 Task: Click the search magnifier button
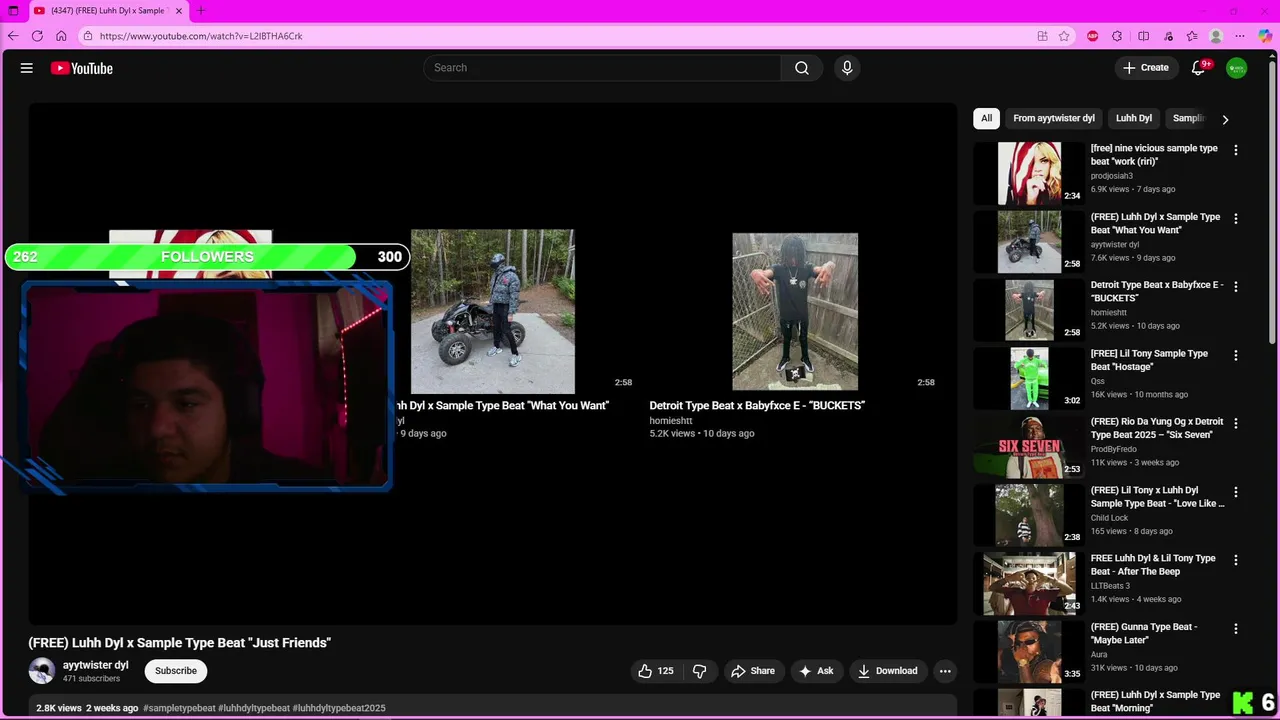802,68
